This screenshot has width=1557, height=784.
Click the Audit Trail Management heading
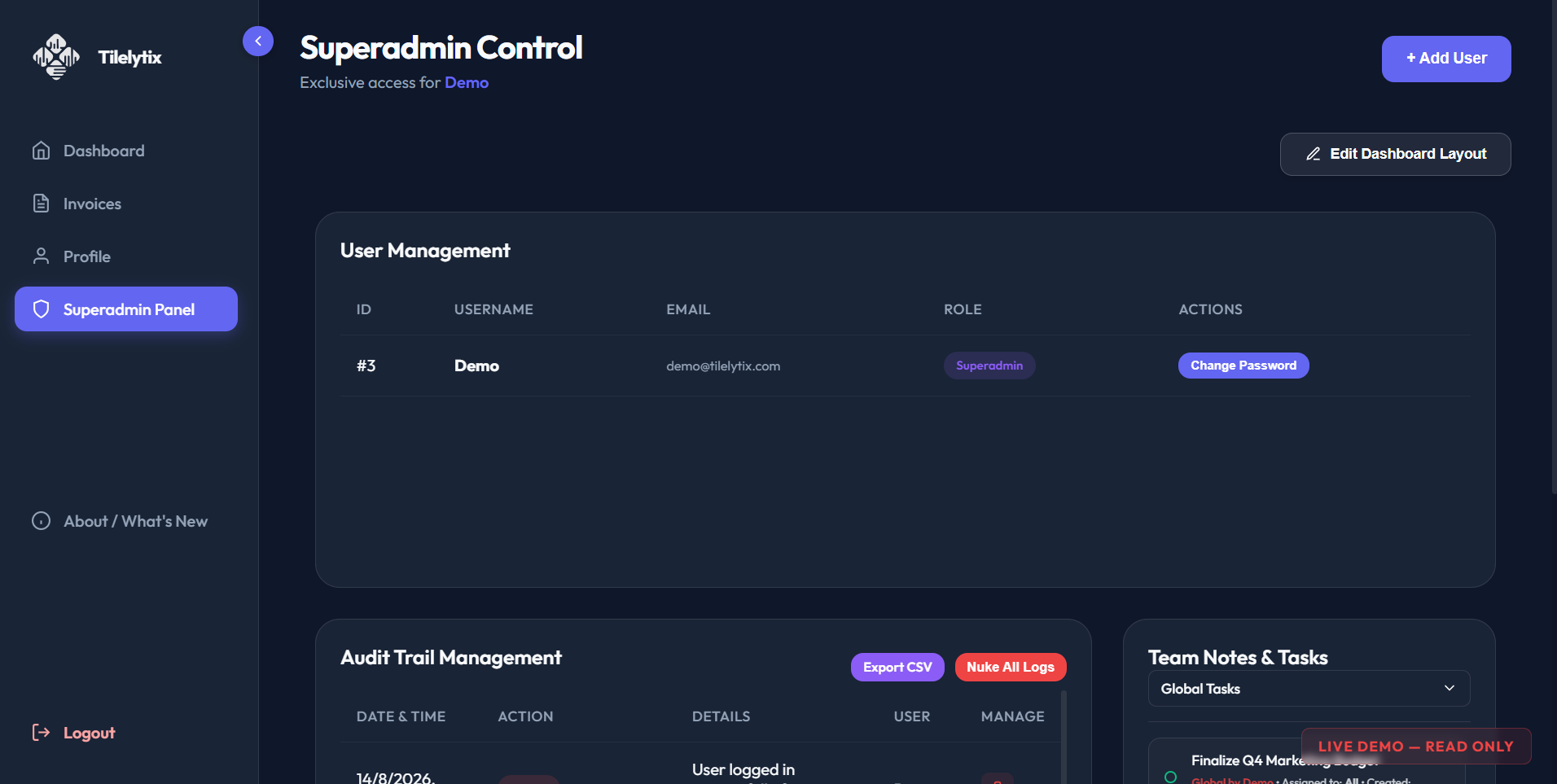(450, 658)
